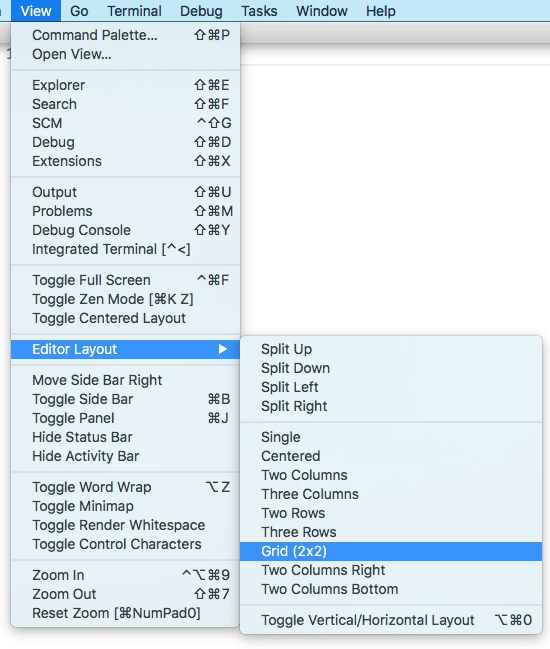Click Zoom In
This screenshot has height=649, width=550.
125,575
